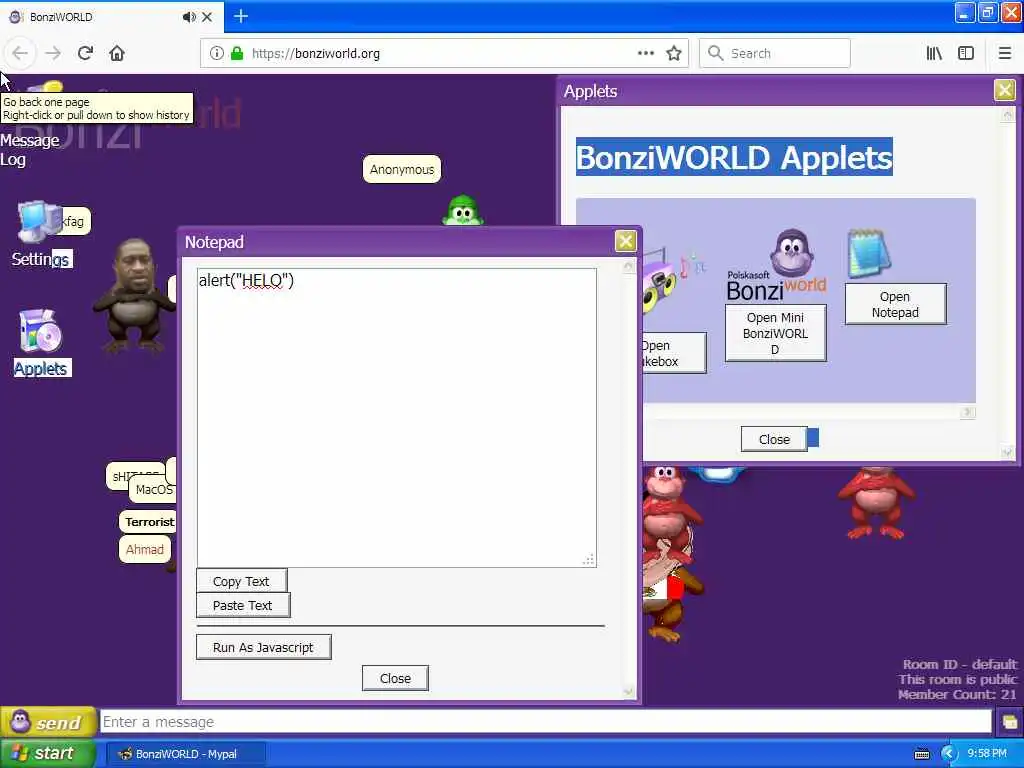
Task: Click Paste Text in Notepad
Action: click(x=242, y=605)
